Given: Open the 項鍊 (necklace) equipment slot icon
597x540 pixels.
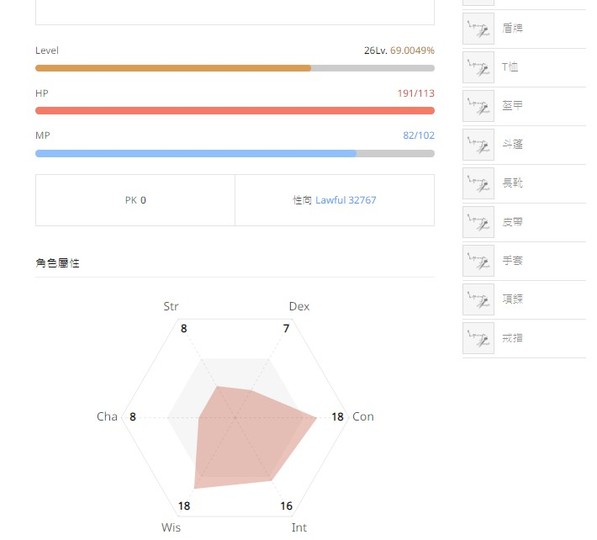Looking at the screenshot, I should (478, 299).
